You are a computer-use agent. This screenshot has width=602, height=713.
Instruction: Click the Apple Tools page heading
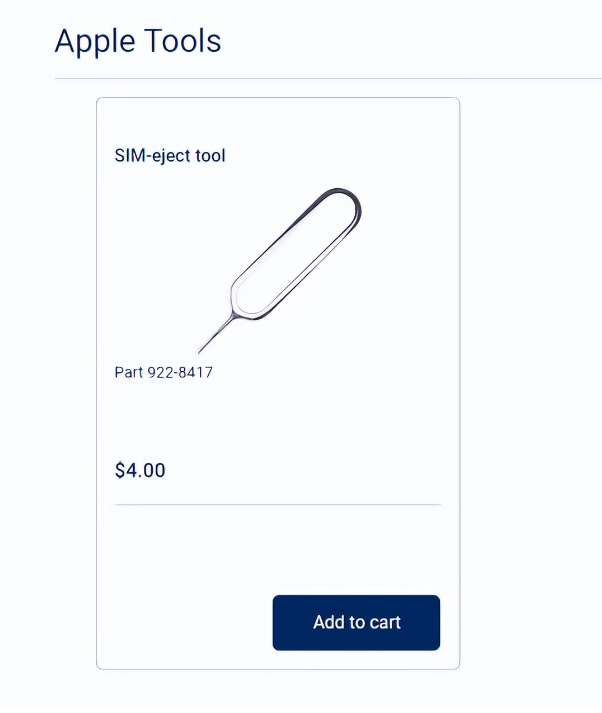pyautogui.click(x=138, y=41)
